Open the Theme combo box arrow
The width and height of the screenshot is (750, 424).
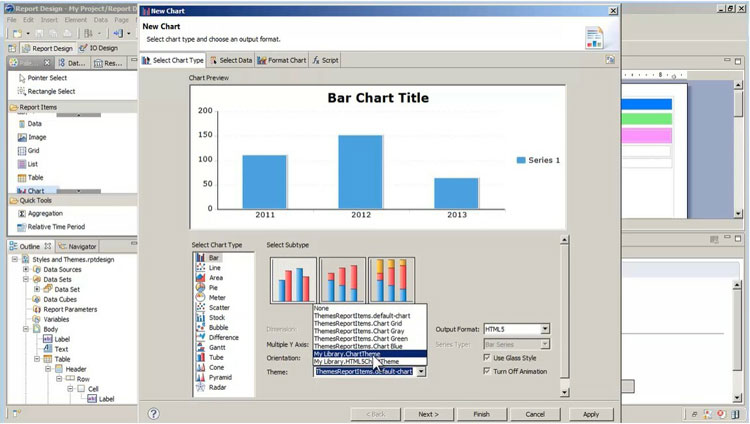pos(421,371)
